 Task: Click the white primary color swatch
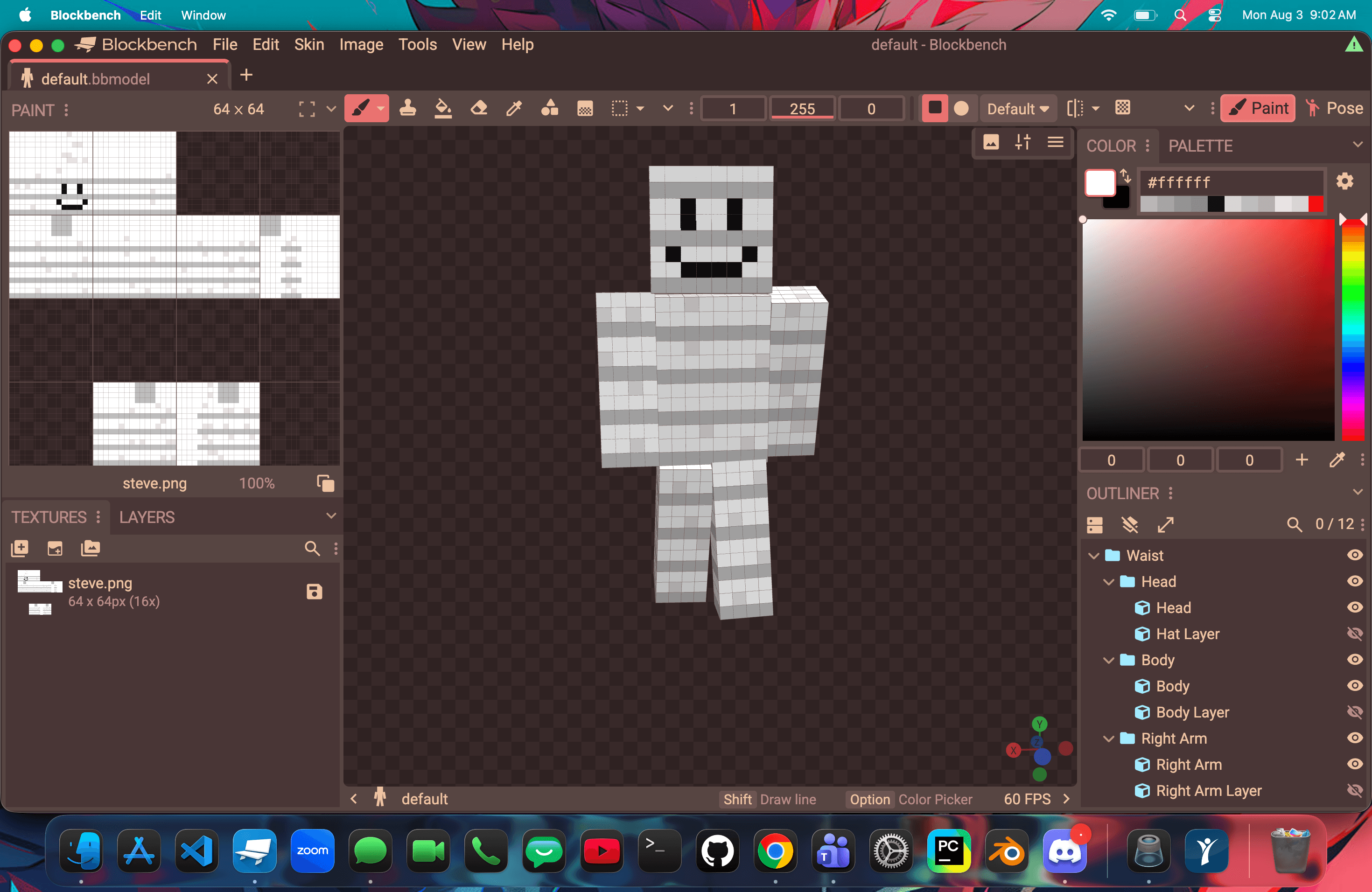coord(1100,183)
